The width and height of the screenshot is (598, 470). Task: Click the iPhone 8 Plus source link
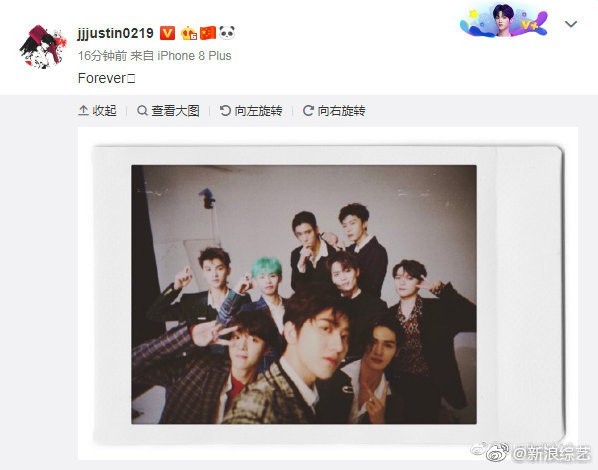pos(194,56)
